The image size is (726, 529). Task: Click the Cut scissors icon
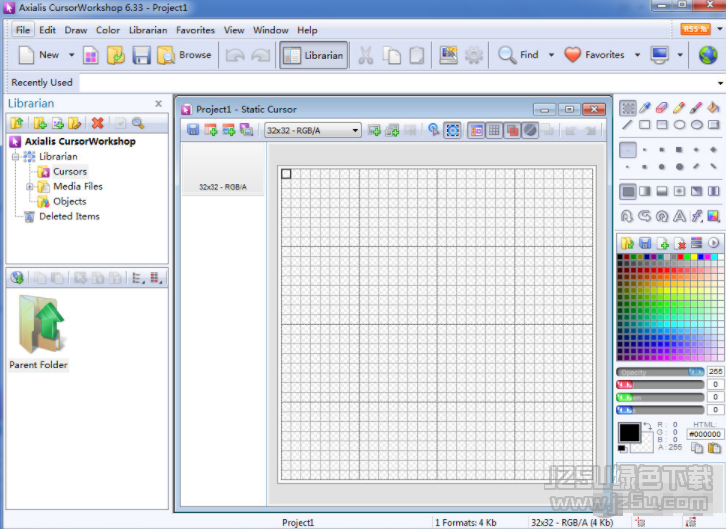(x=365, y=55)
